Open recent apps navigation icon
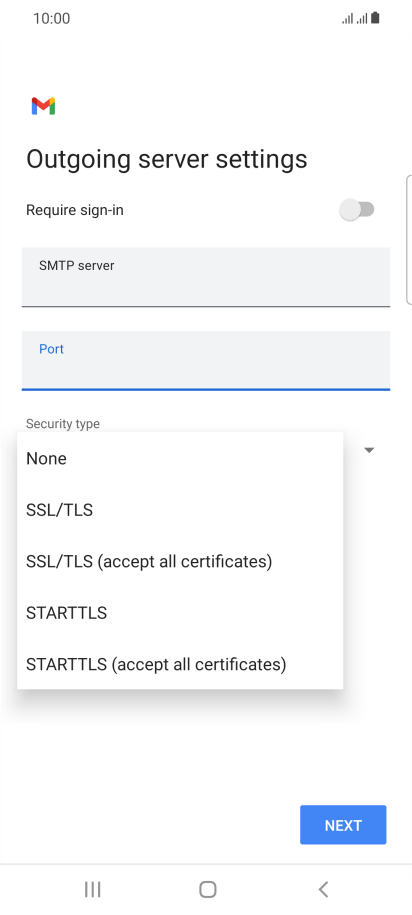The image size is (412, 915). [92, 889]
